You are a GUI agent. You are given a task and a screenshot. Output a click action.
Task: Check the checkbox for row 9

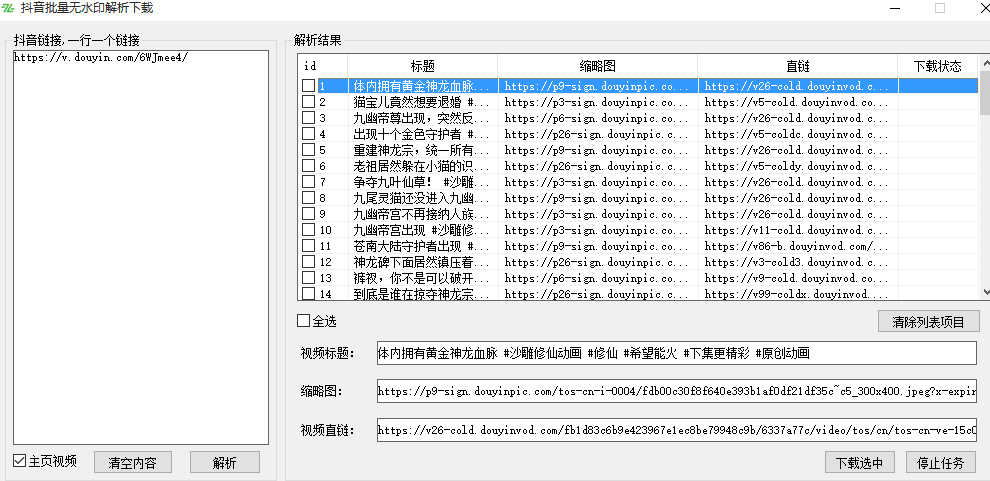(x=308, y=214)
